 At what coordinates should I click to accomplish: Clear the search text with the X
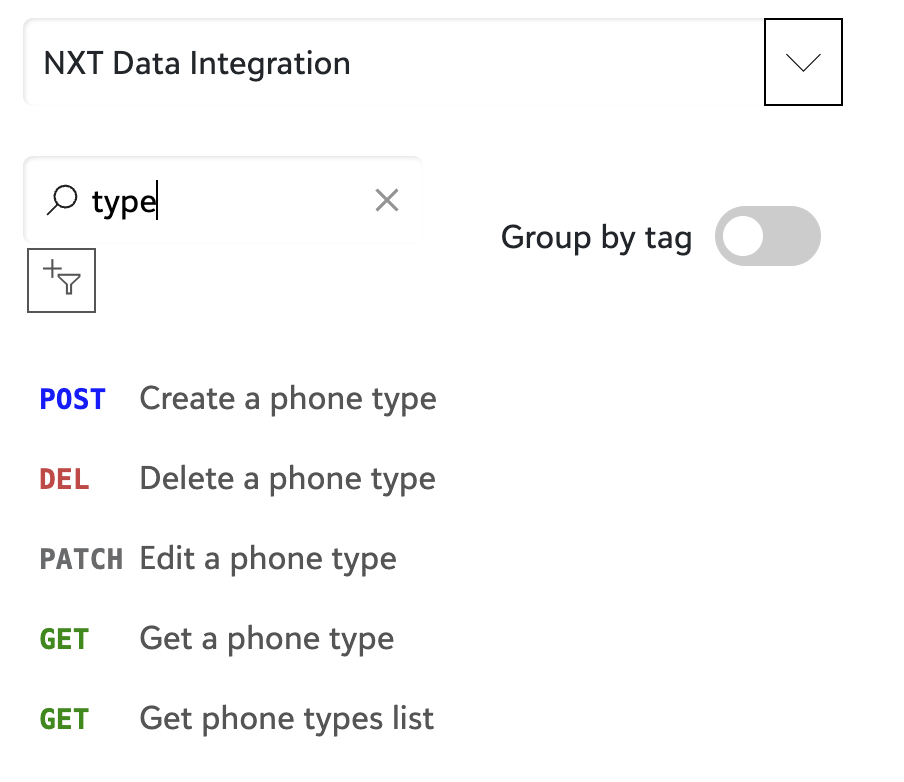coord(387,201)
